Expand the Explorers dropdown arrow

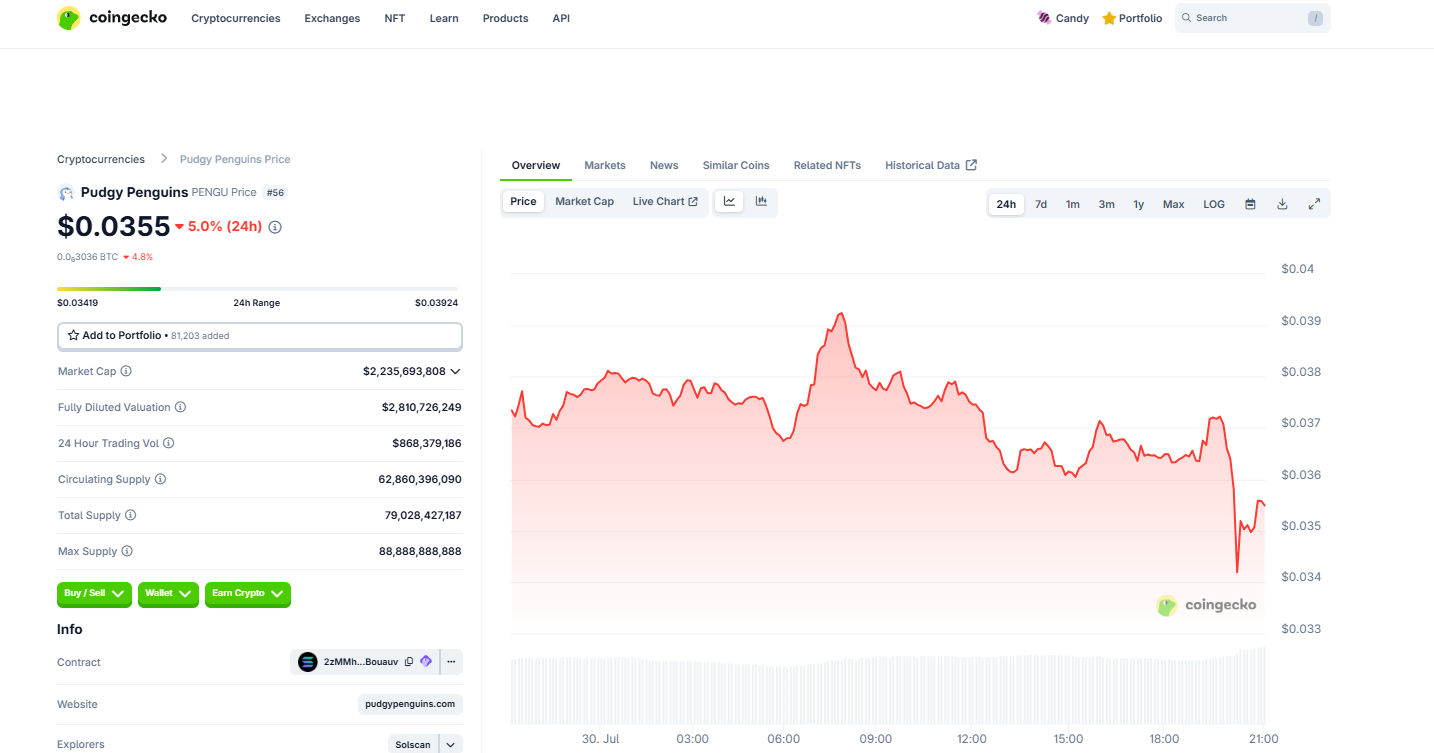(x=451, y=744)
